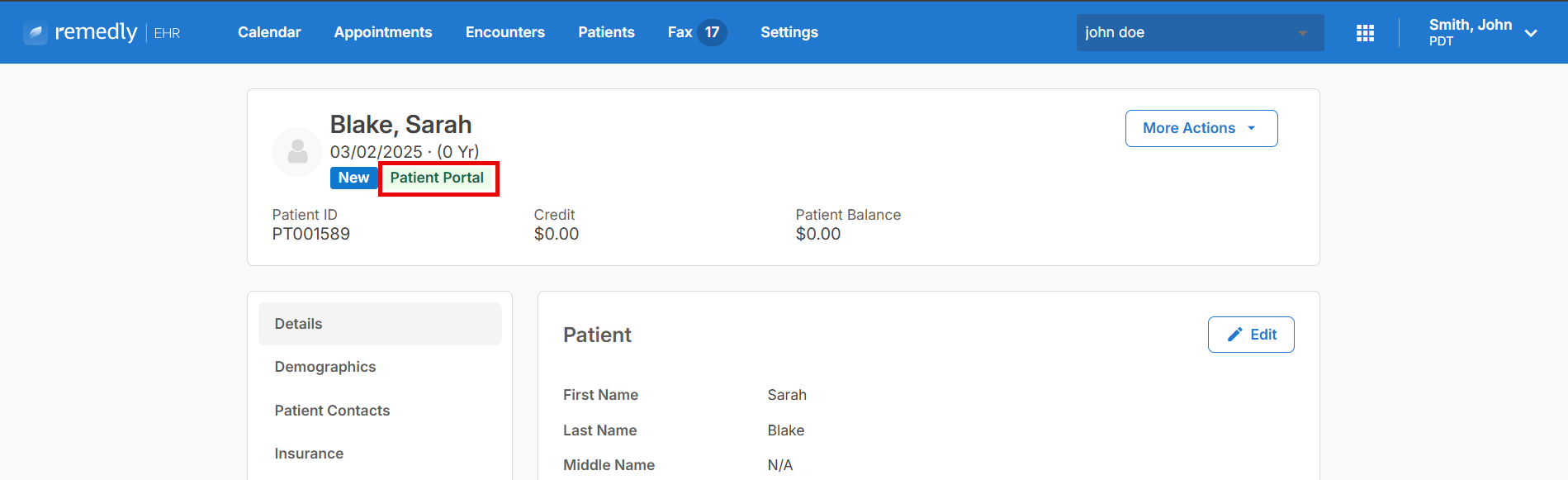Select the Details sidebar tab

(x=380, y=324)
